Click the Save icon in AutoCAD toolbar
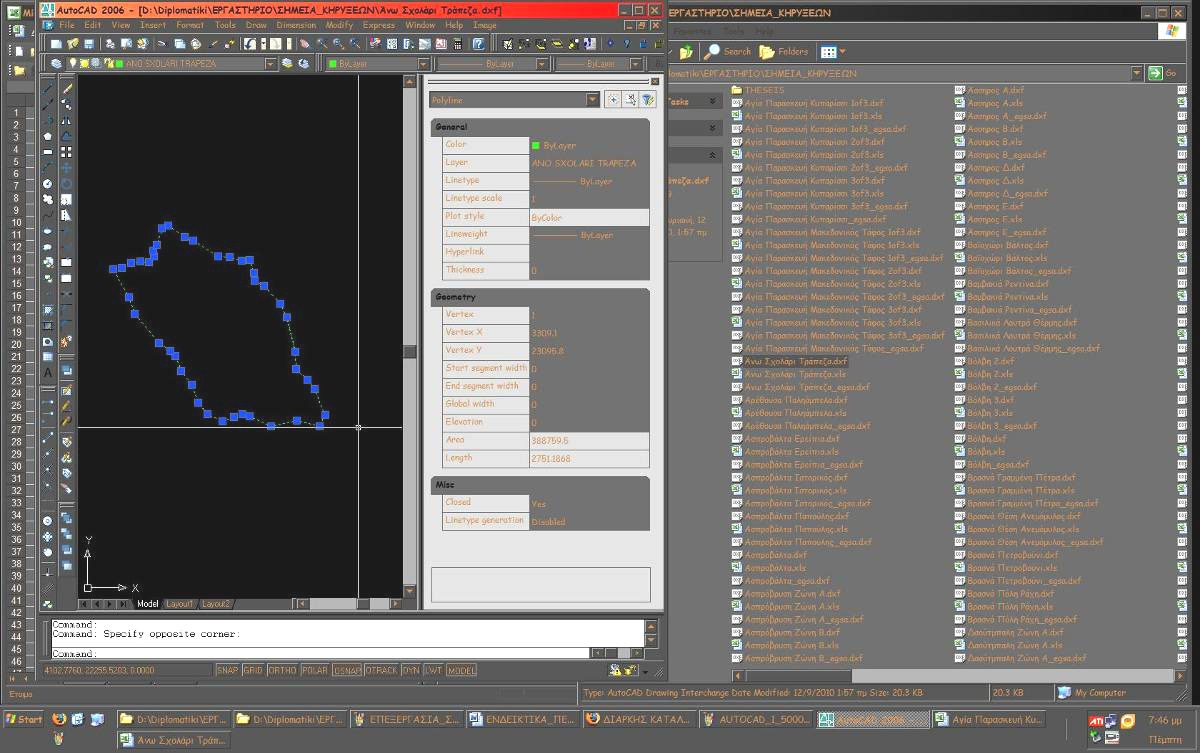The height and width of the screenshot is (753, 1200). pos(89,44)
